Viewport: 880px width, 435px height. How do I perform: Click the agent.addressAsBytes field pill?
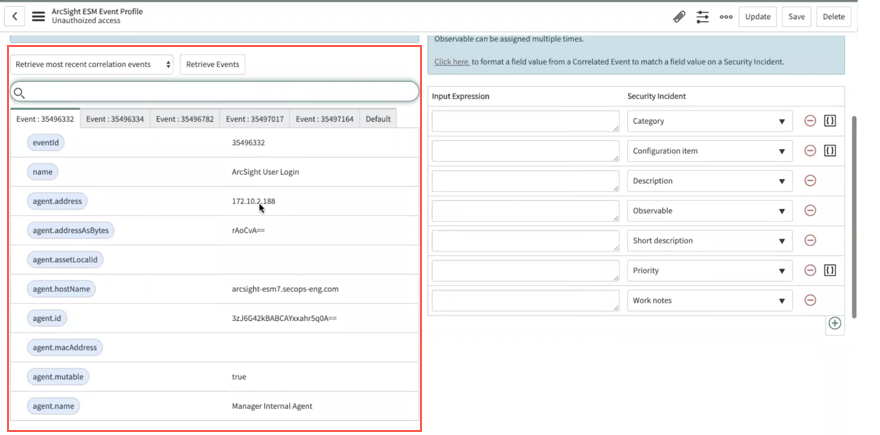71,230
